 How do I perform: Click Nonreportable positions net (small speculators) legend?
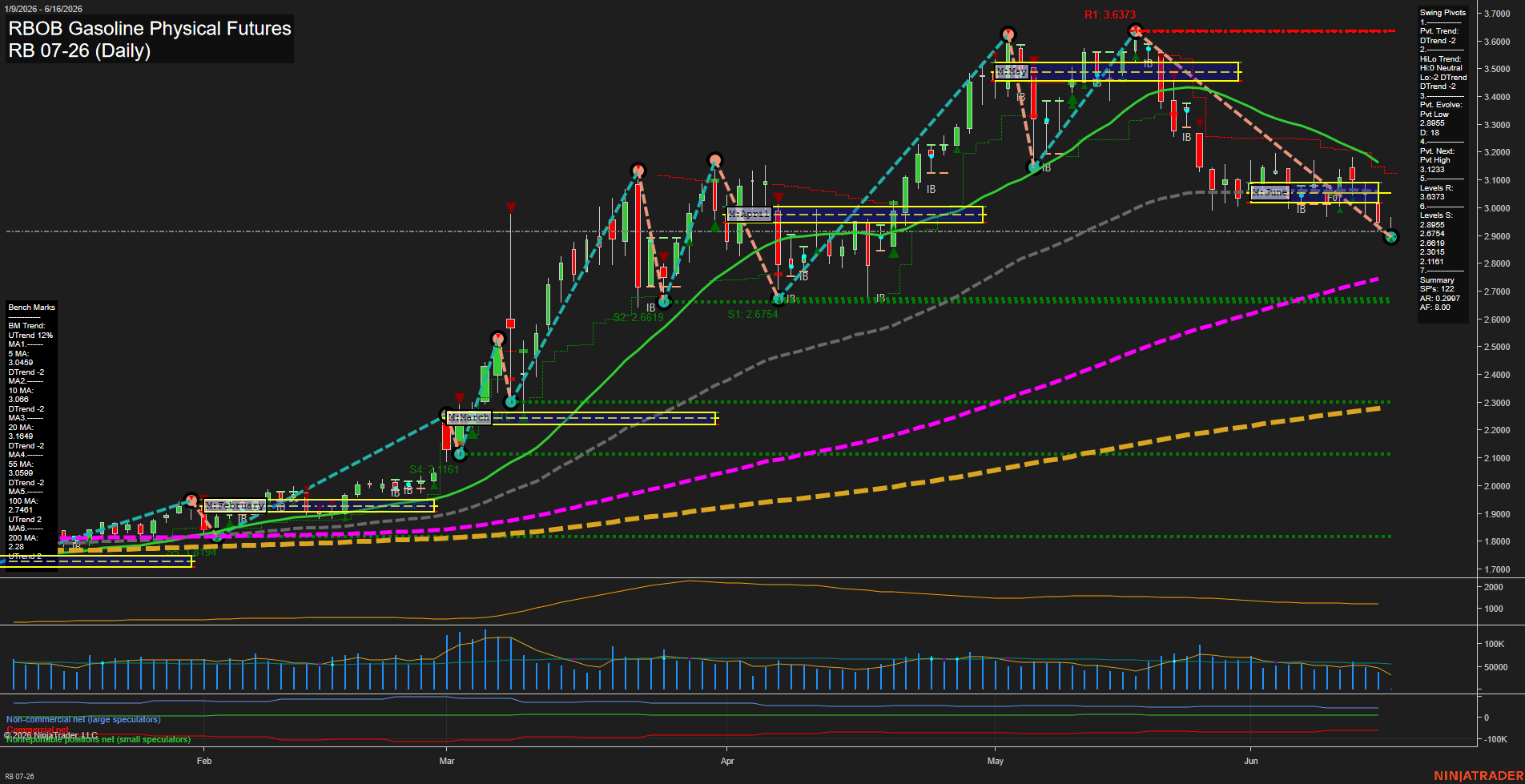click(x=99, y=739)
